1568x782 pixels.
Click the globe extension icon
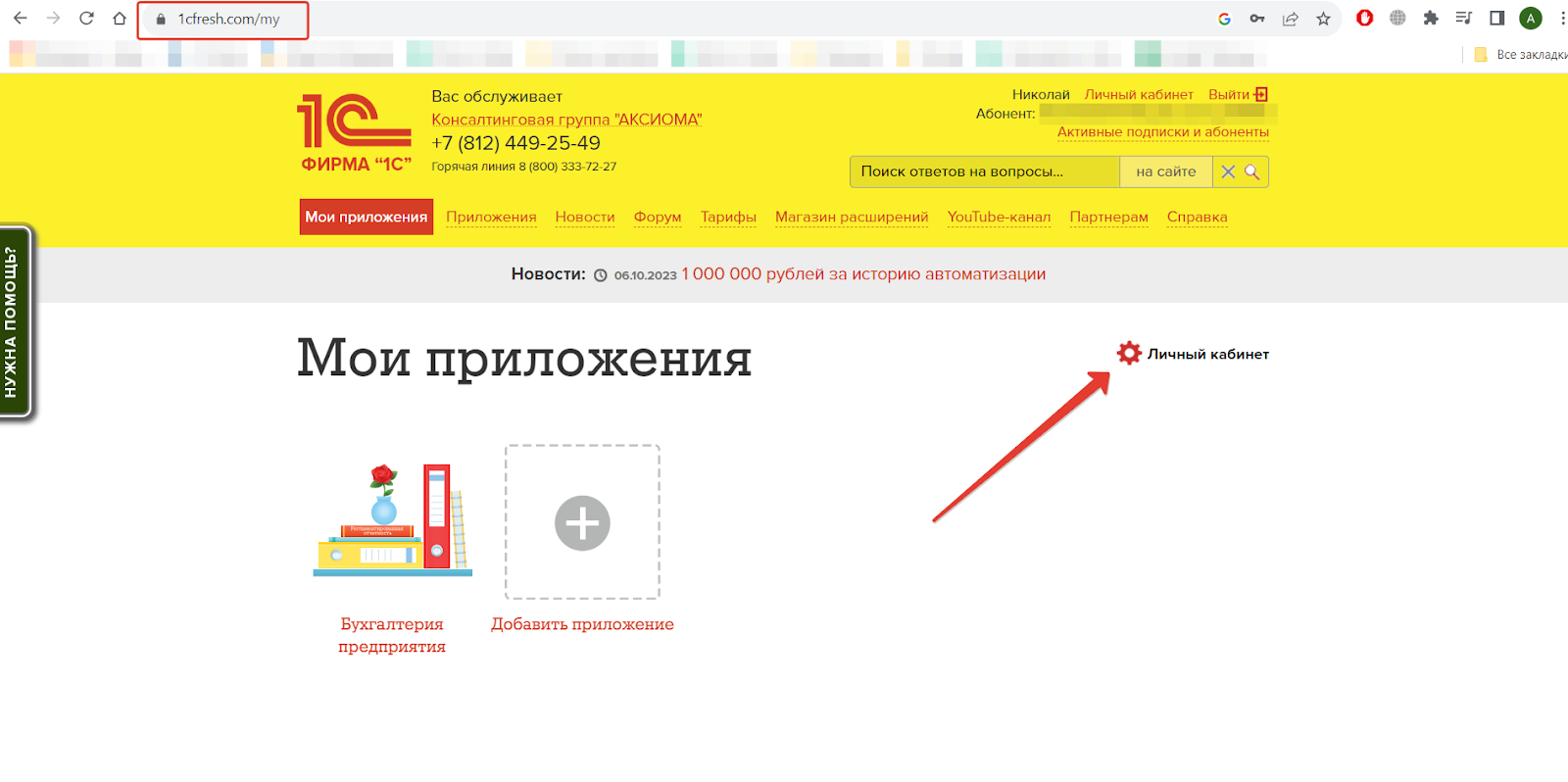(1397, 18)
